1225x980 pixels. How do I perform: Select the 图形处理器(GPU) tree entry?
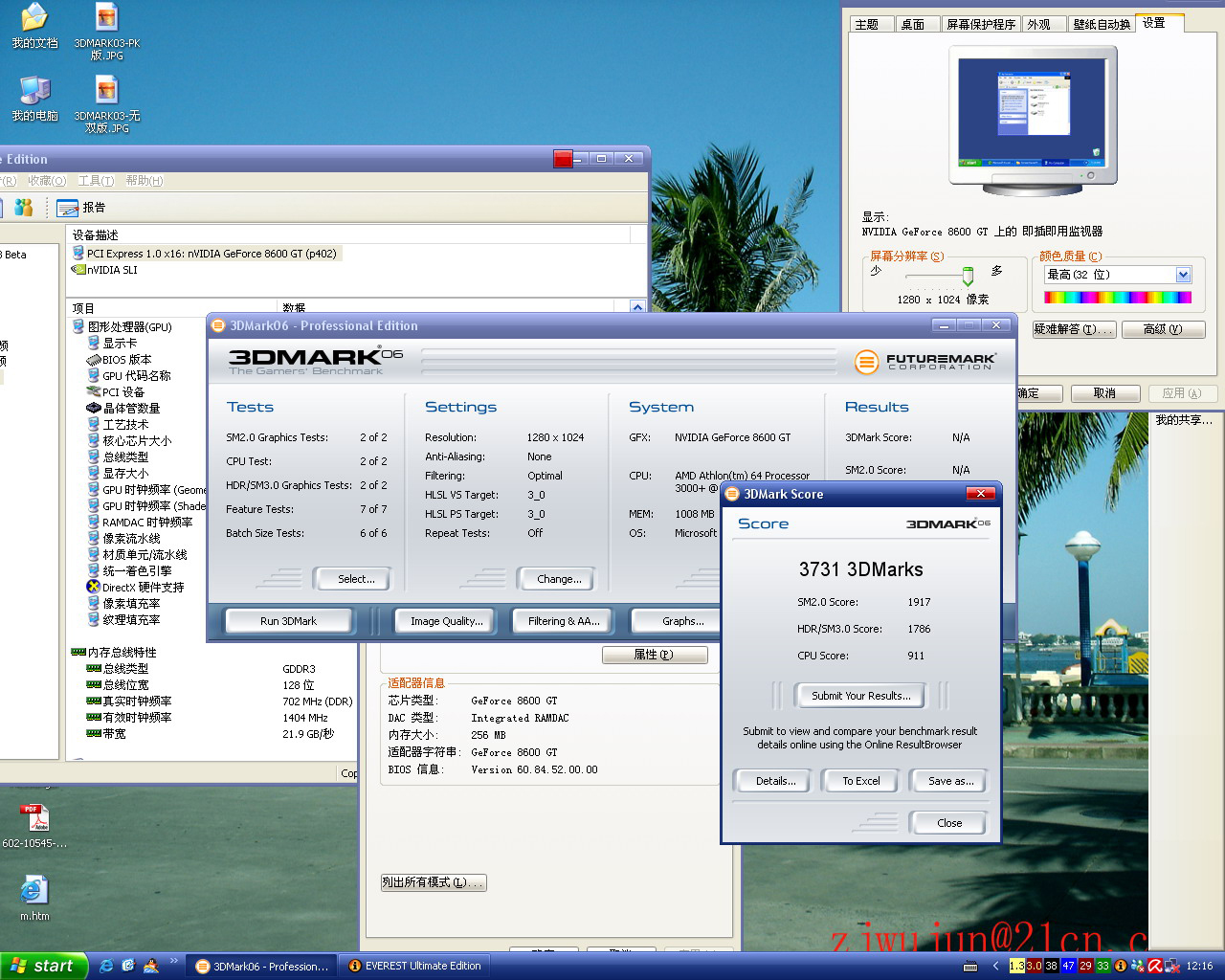tap(129, 326)
